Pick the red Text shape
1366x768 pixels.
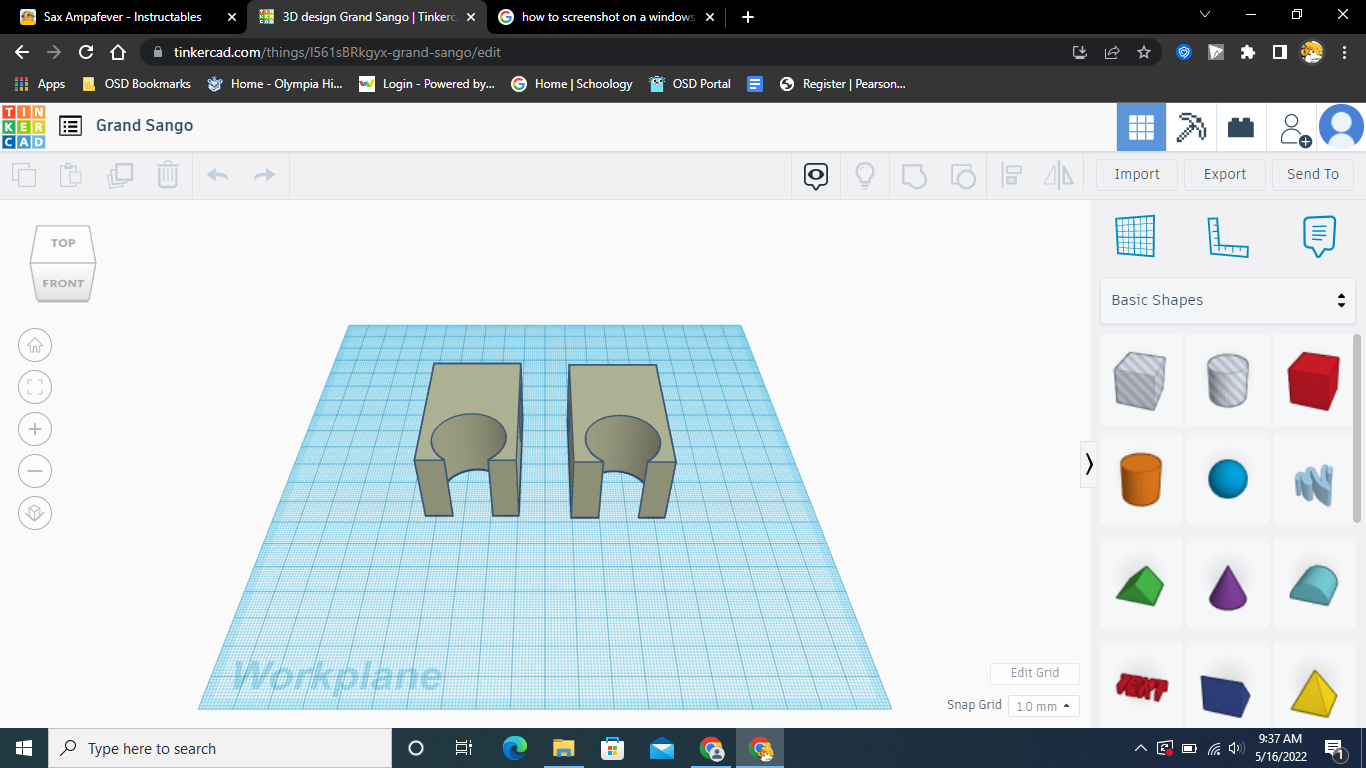point(1141,686)
